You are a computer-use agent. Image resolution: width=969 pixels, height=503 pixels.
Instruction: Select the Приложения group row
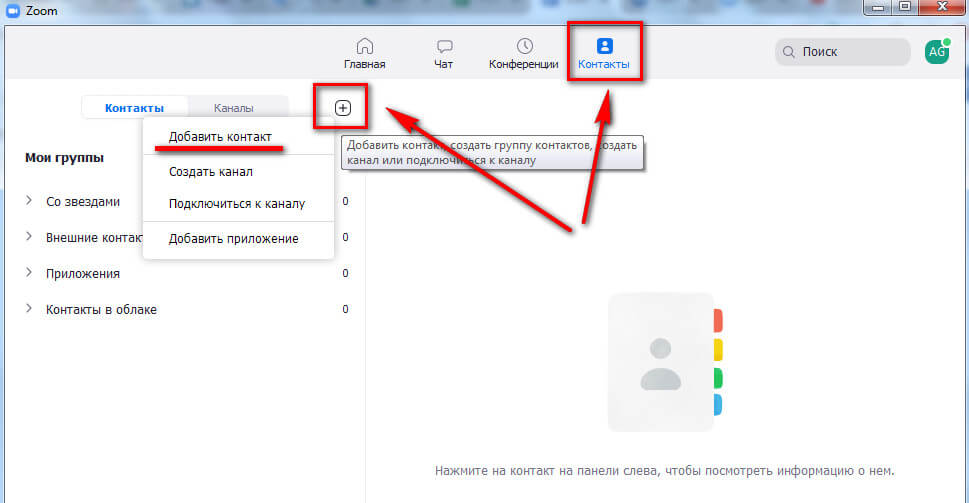pos(185,273)
